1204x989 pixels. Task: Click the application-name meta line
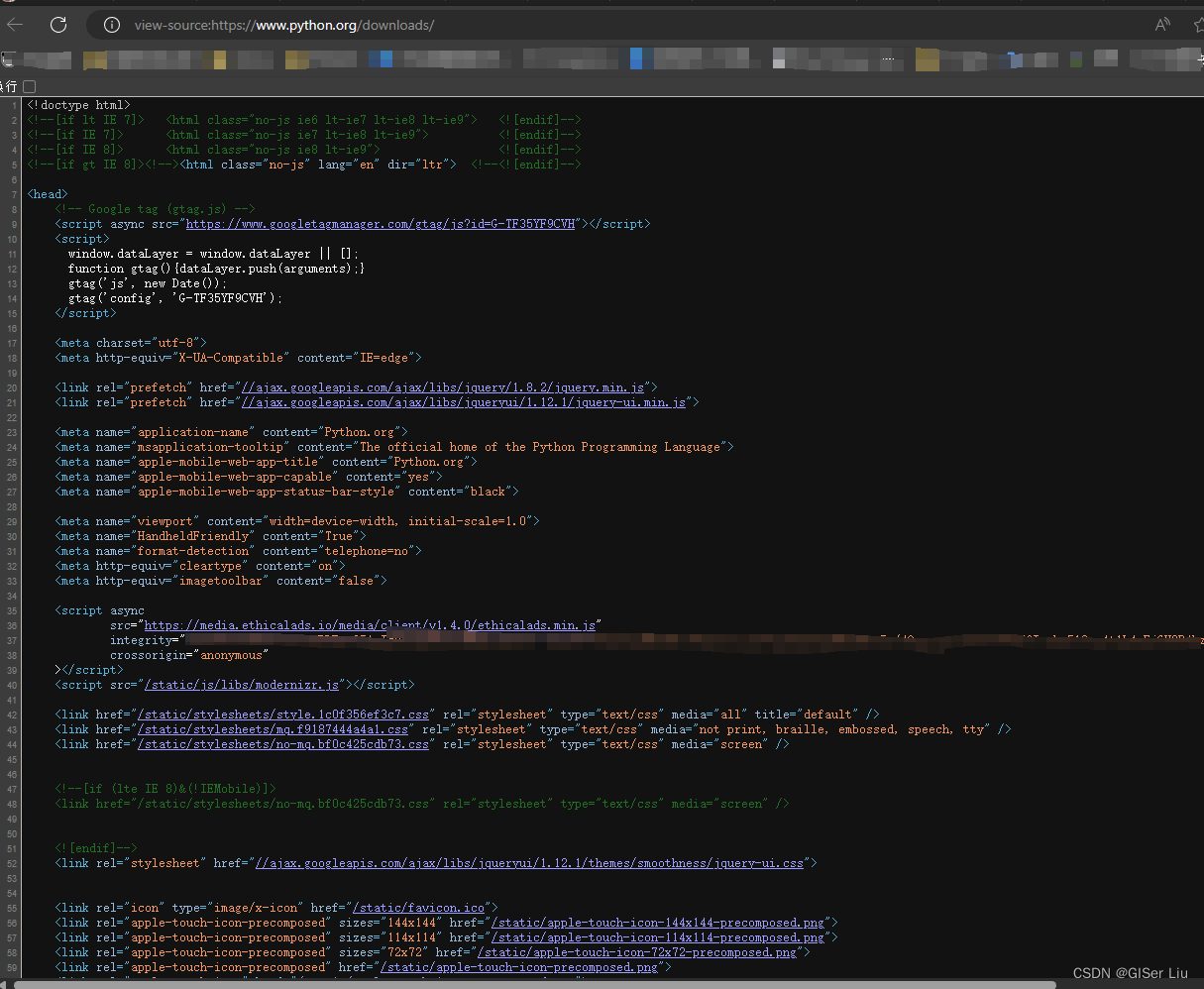(231, 432)
